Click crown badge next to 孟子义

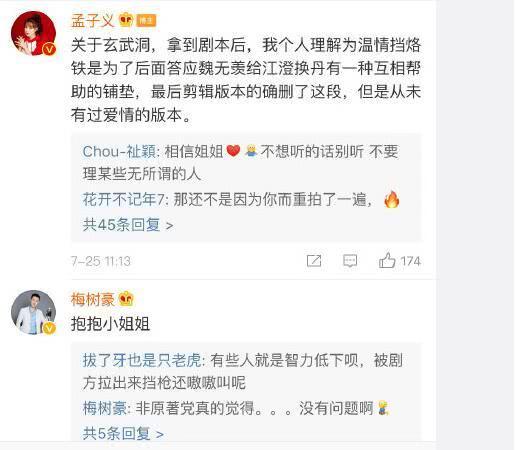[126, 20]
